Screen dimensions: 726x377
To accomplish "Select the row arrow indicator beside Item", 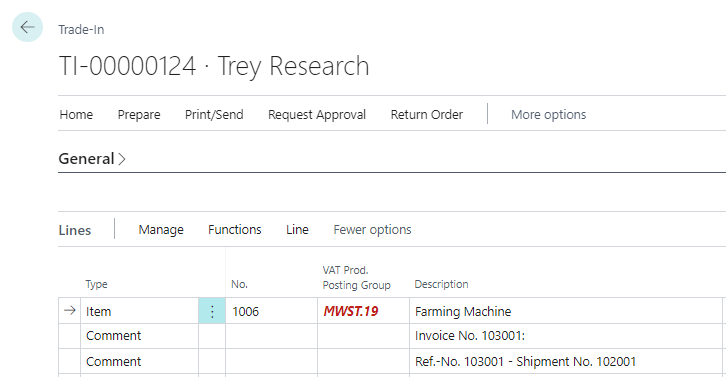I will 69,310.
